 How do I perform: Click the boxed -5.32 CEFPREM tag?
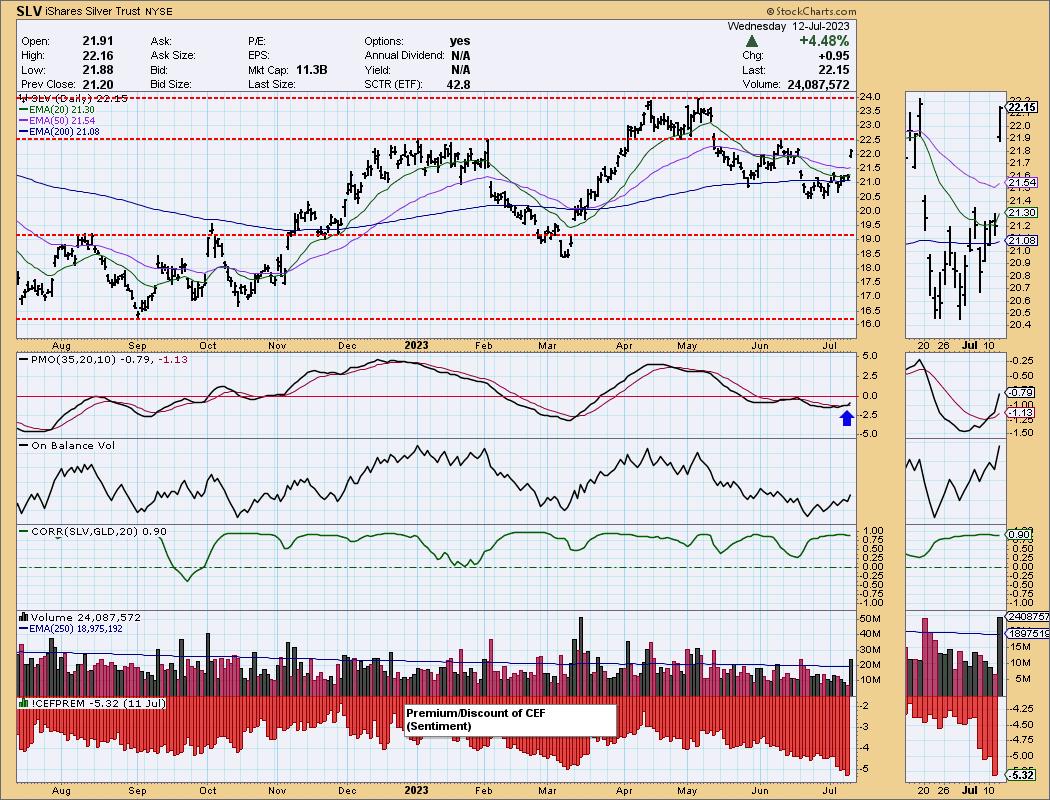point(1022,775)
